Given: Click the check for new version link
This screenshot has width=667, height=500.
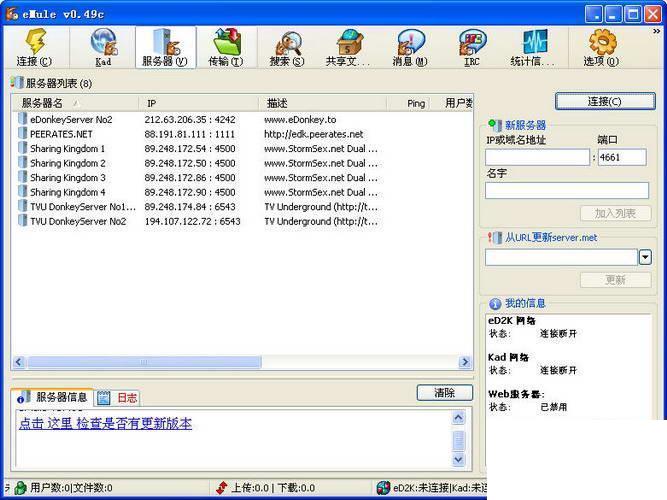Looking at the screenshot, I should point(105,423).
